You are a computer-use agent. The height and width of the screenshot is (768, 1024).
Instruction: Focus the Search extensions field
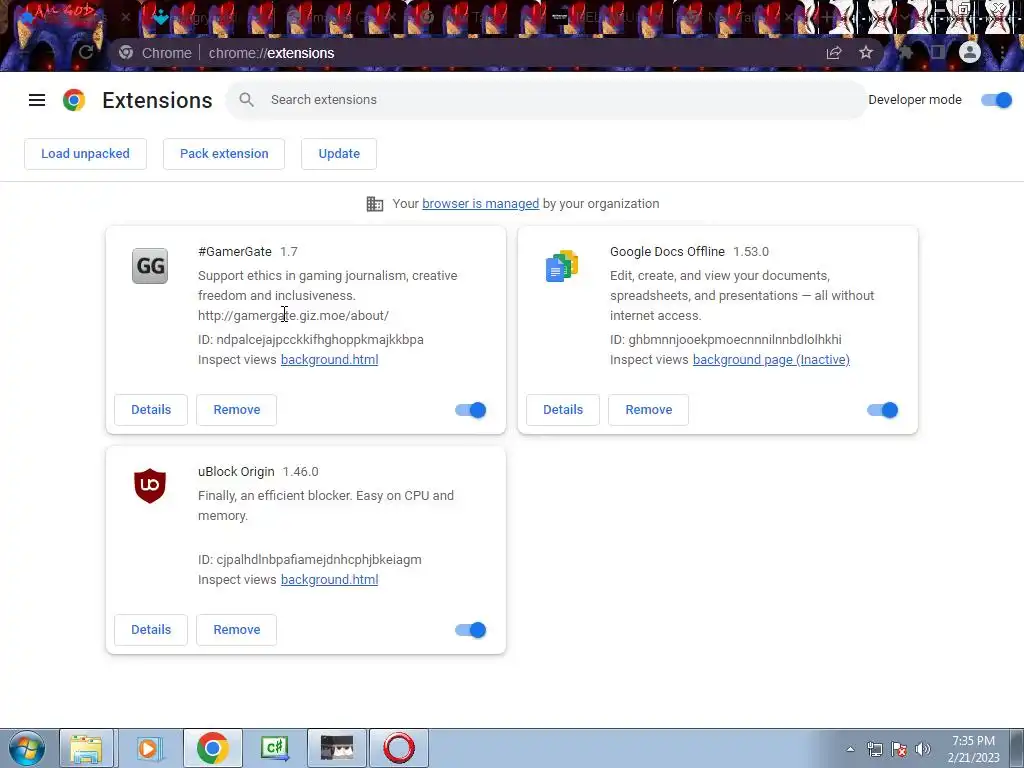tap(546, 100)
